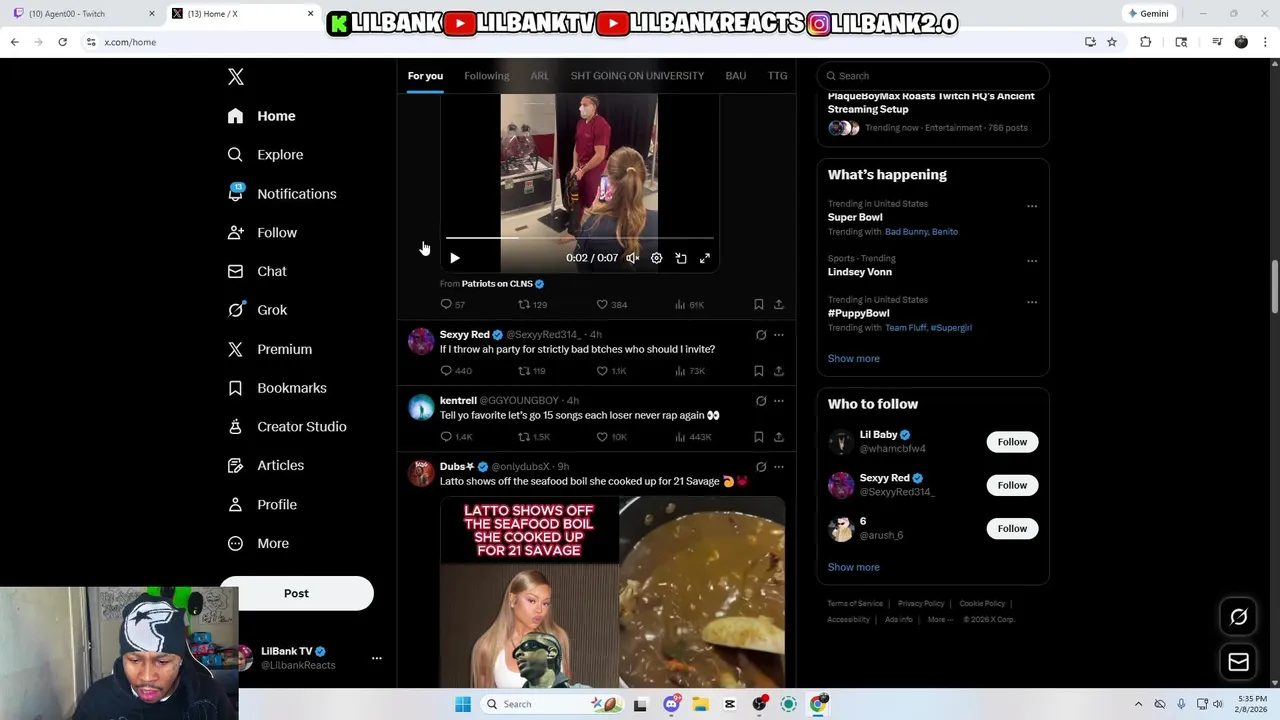Open more options on Sexyy Red post
Image resolution: width=1280 pixels, height=720 pixels.
pos(779,335)
